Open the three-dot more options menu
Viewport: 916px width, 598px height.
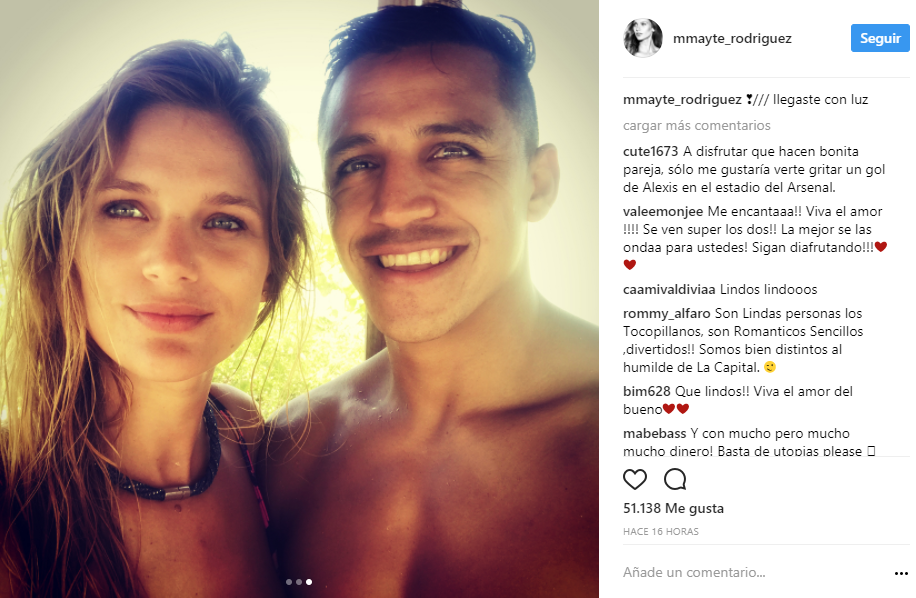[901, 573]
